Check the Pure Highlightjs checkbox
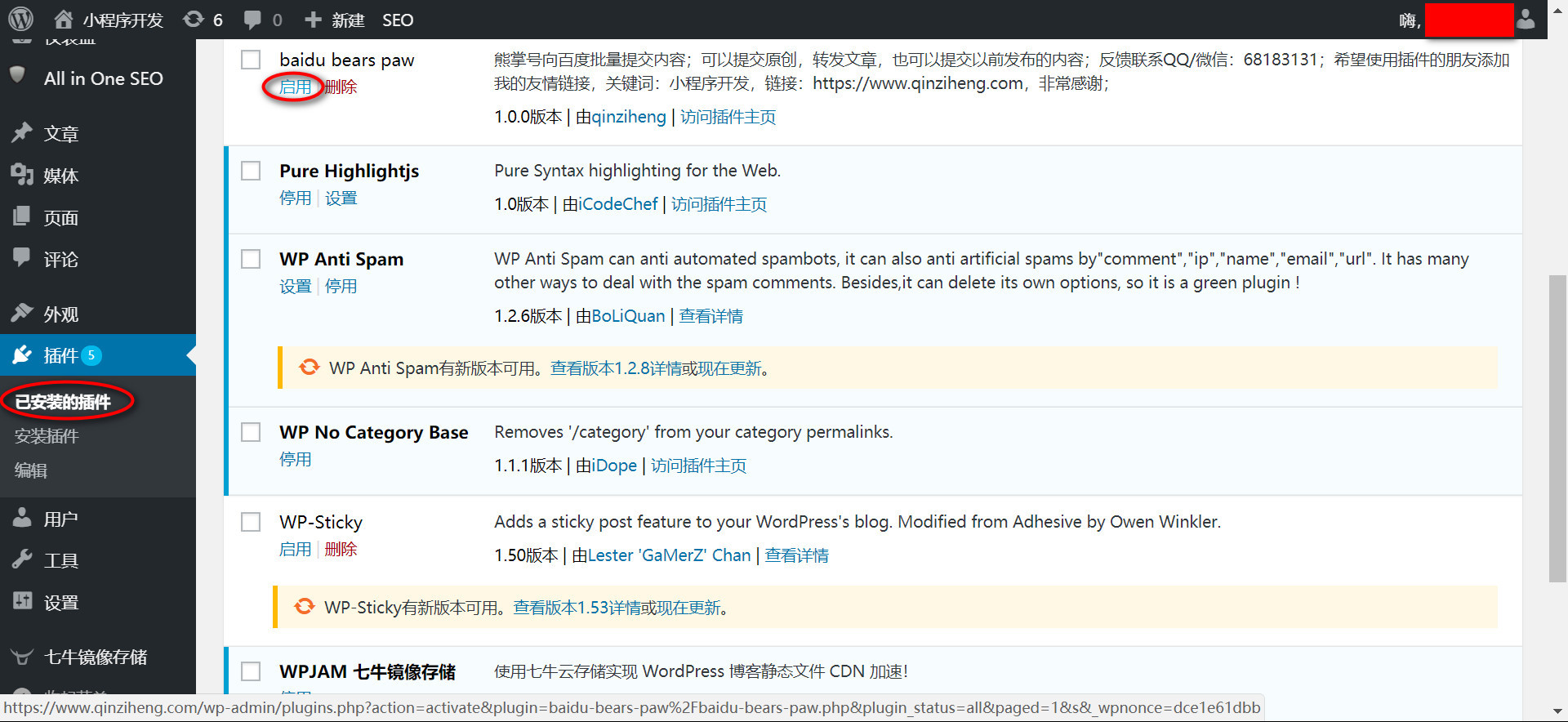The width and height of the screenshot is (1568, 722). pyautogui.click(x=251, y=171)
